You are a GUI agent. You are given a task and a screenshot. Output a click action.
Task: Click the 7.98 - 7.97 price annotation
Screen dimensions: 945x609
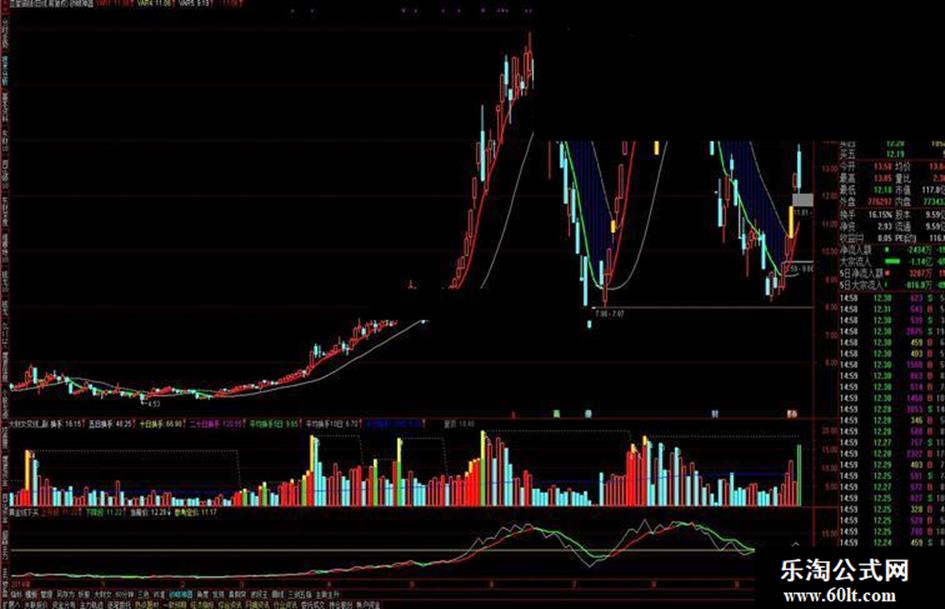[x=609, y=314]
